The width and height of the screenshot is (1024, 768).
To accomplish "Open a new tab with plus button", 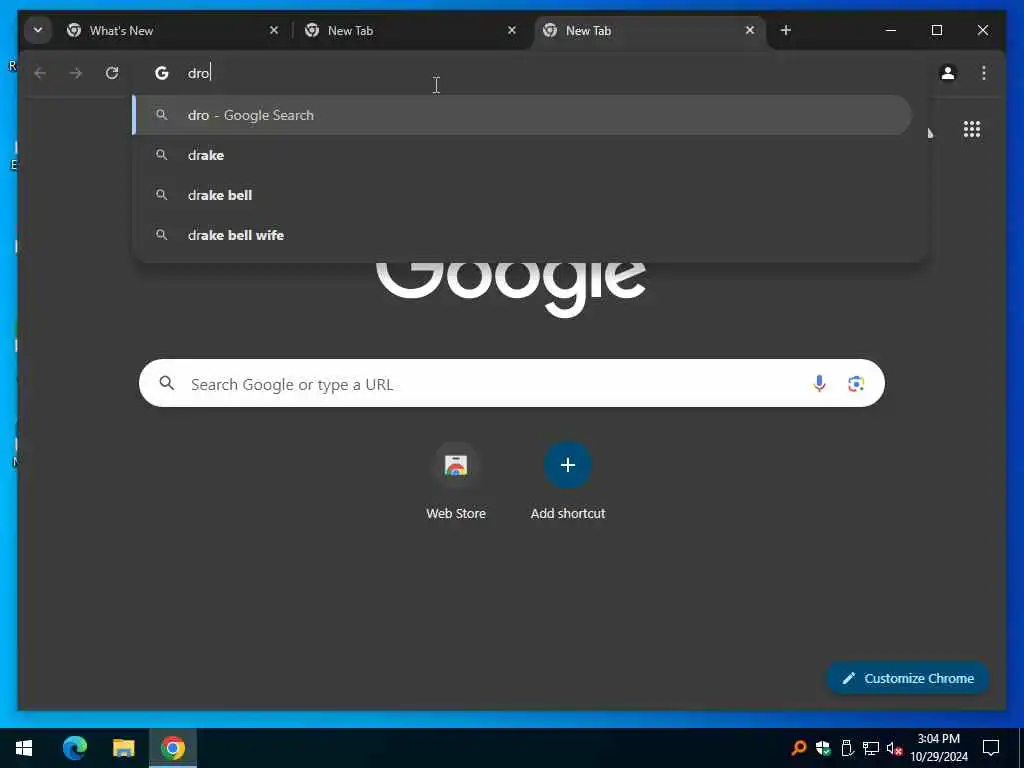I will point(786,30).
